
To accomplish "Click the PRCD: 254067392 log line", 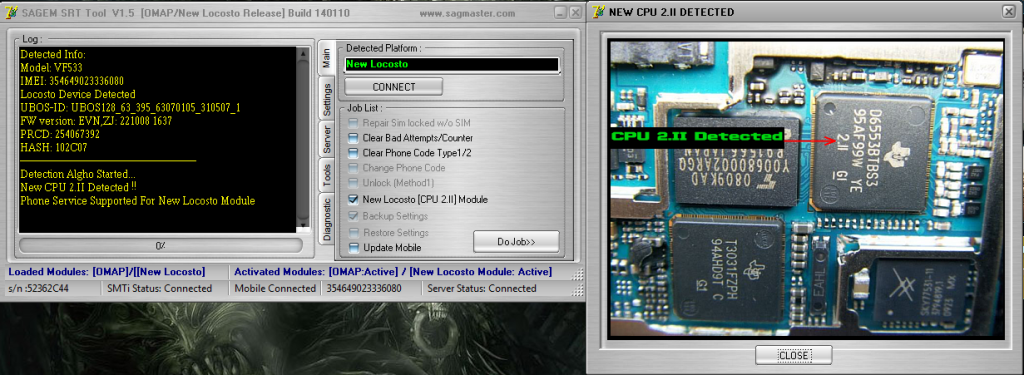I will (x=60, y=134).
